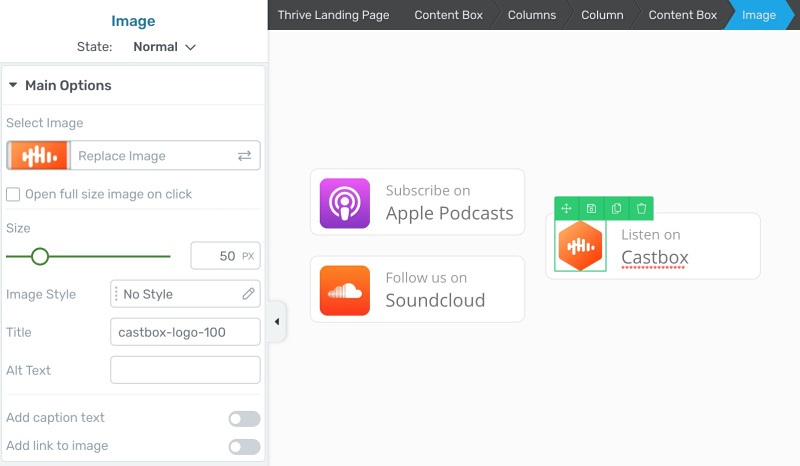
Task: Duplicate the selected image using copy icon
Action: 616,208
